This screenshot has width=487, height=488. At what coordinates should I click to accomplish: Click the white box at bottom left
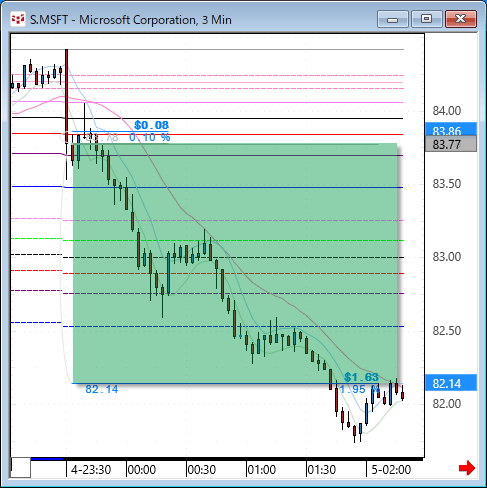click(21, 468)
